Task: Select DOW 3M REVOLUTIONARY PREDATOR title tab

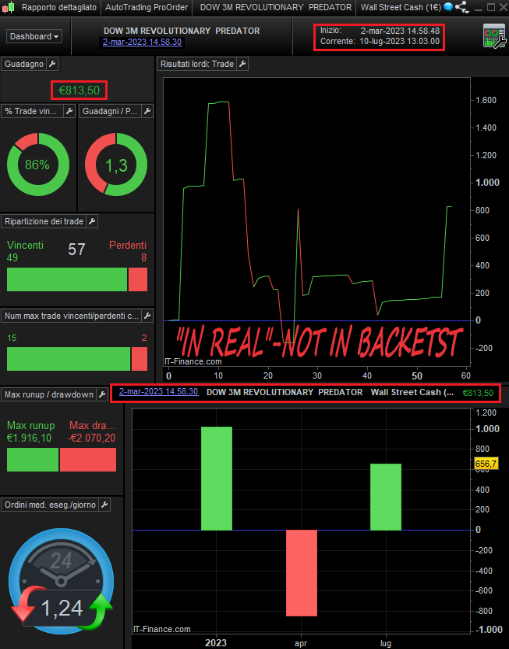Action: [276, 7]
